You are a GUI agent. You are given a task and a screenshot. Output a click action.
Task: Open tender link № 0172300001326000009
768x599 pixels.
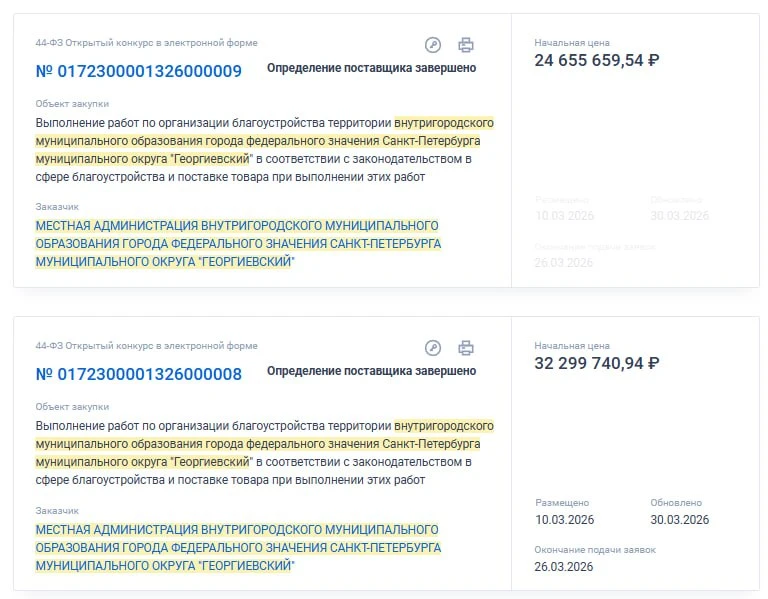(139, 71)
